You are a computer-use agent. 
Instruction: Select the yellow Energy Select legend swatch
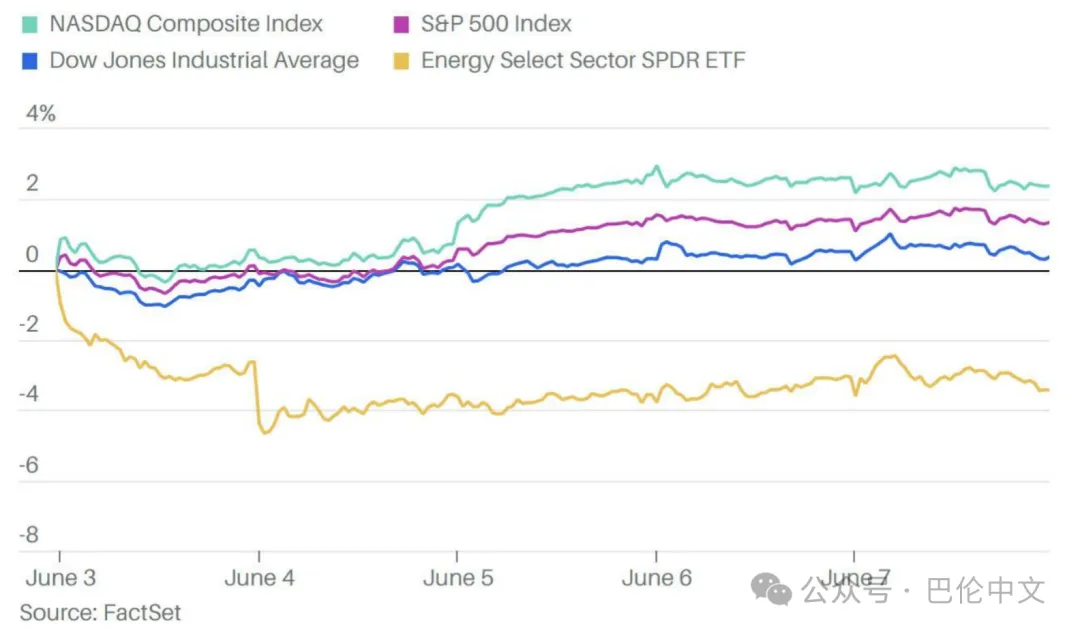400,61
